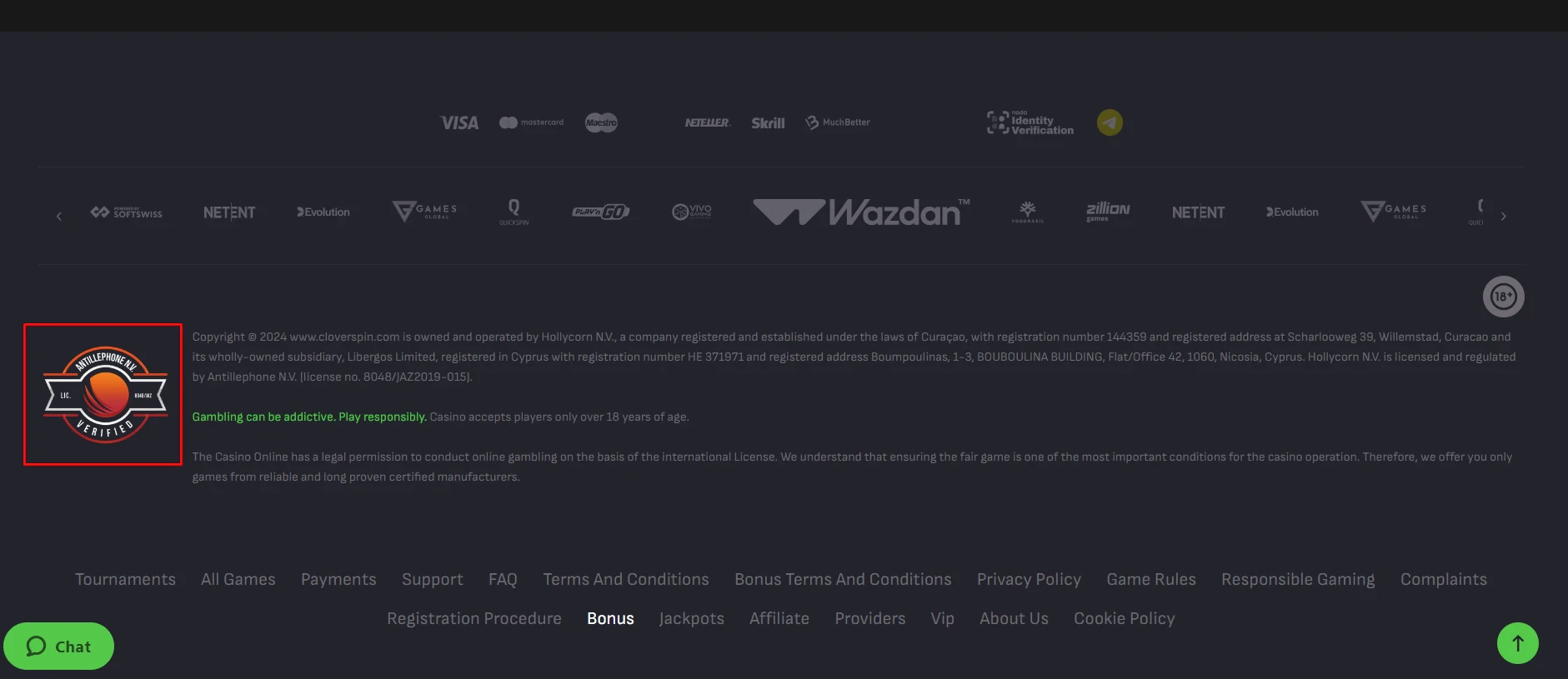Click the Visa payment logo

click(459, 122)
